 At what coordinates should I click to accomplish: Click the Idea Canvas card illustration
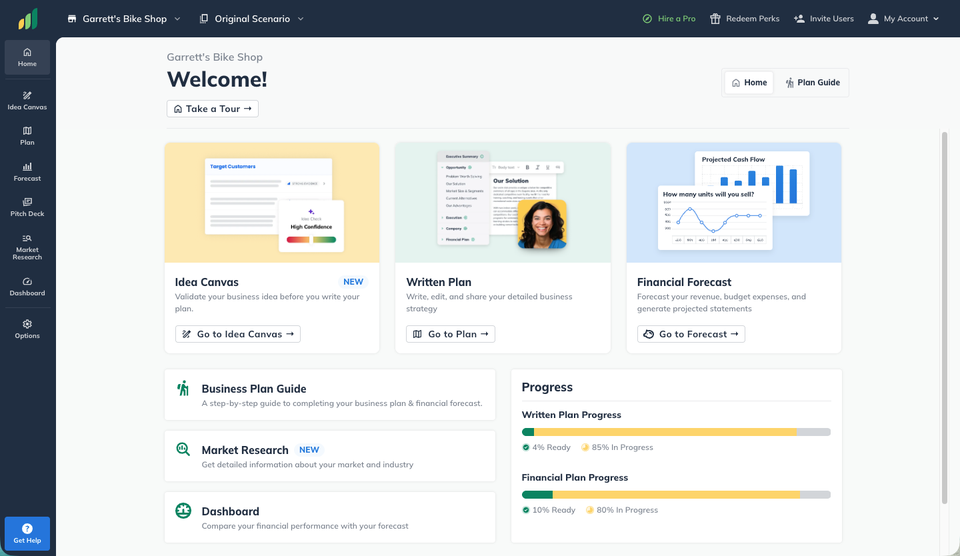[272, 203]
